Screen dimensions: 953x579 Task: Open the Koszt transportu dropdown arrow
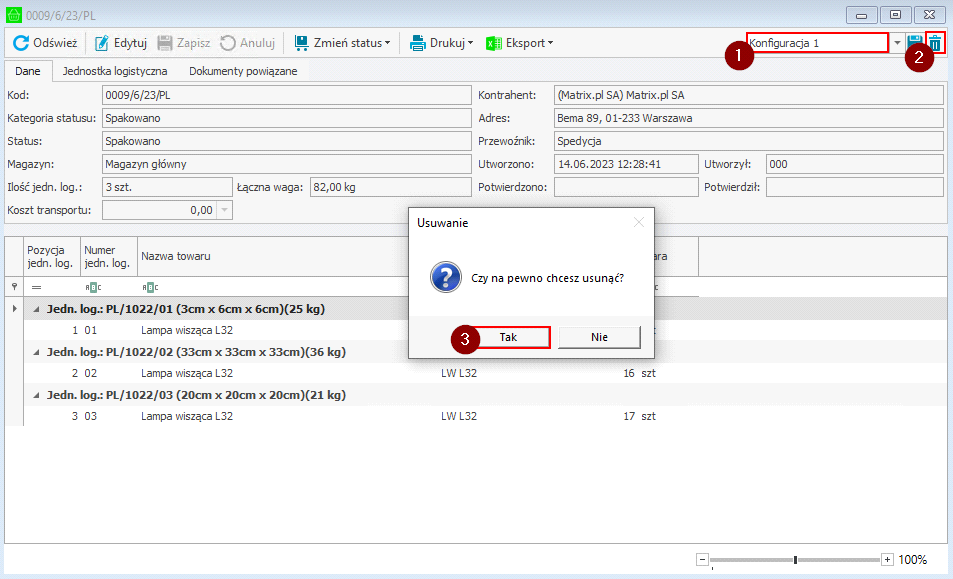click(224, 210)
